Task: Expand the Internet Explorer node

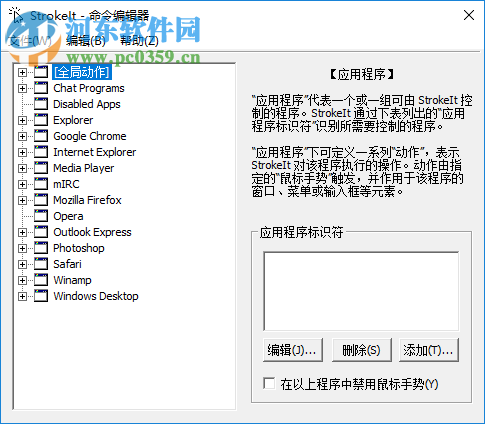Action: [22, 152]
